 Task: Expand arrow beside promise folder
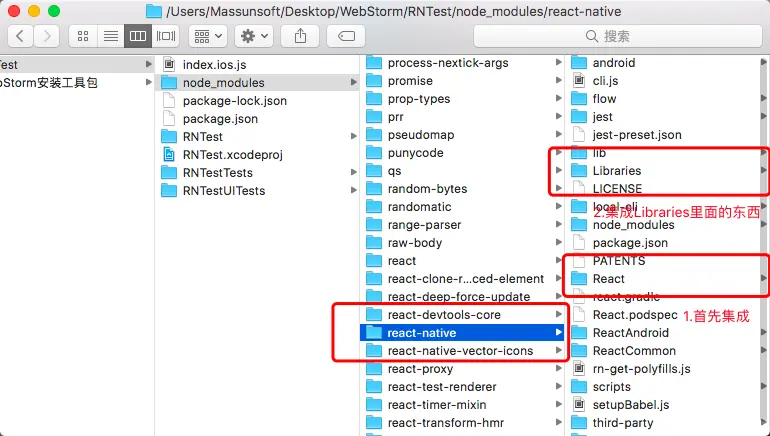tap(558, 80)
